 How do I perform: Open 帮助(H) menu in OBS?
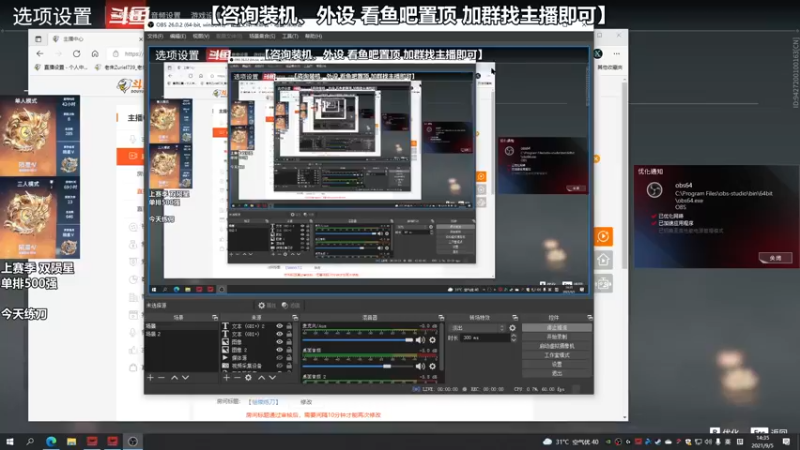(313, 36)
